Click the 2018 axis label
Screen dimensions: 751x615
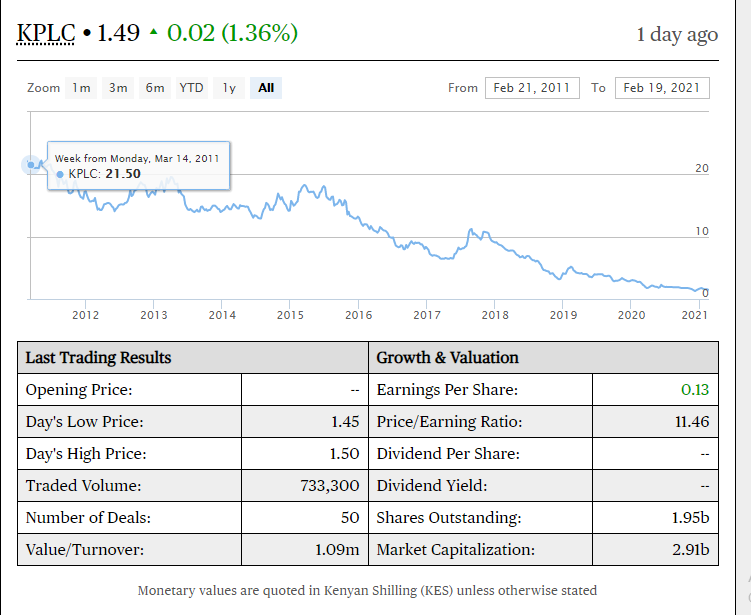495,315
